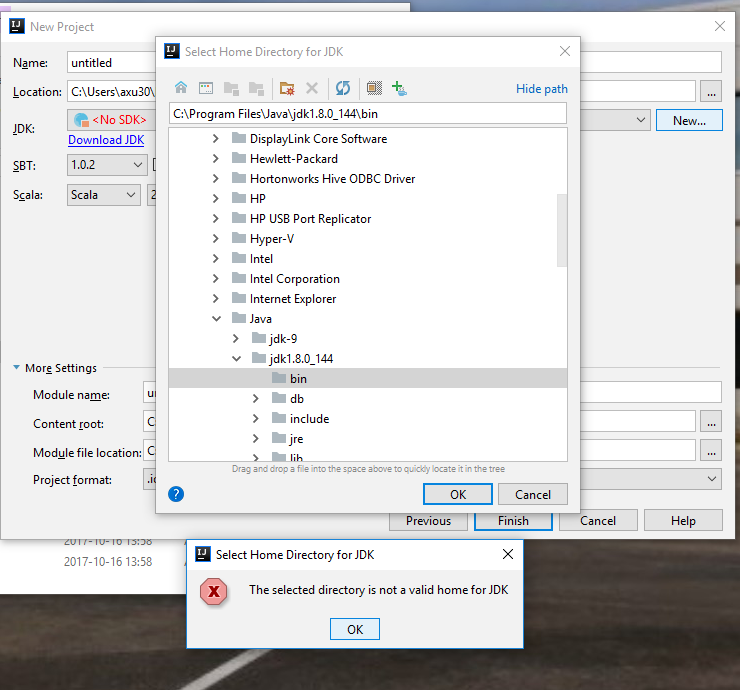This screenshot has width=740, height=690.
Task: Expand the Intel Corporation folder
Action: pyautogui.click(x=216, y=279)
